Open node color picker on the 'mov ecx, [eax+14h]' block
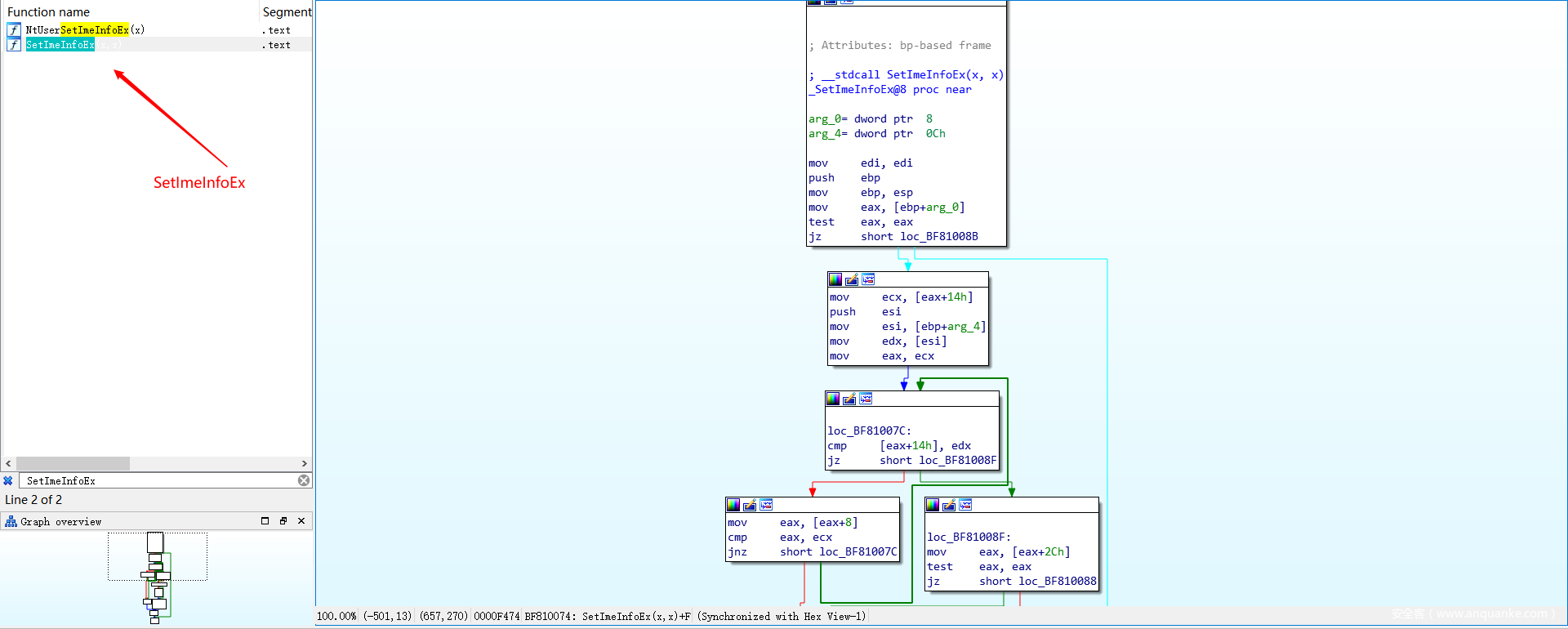 point(835,279)
